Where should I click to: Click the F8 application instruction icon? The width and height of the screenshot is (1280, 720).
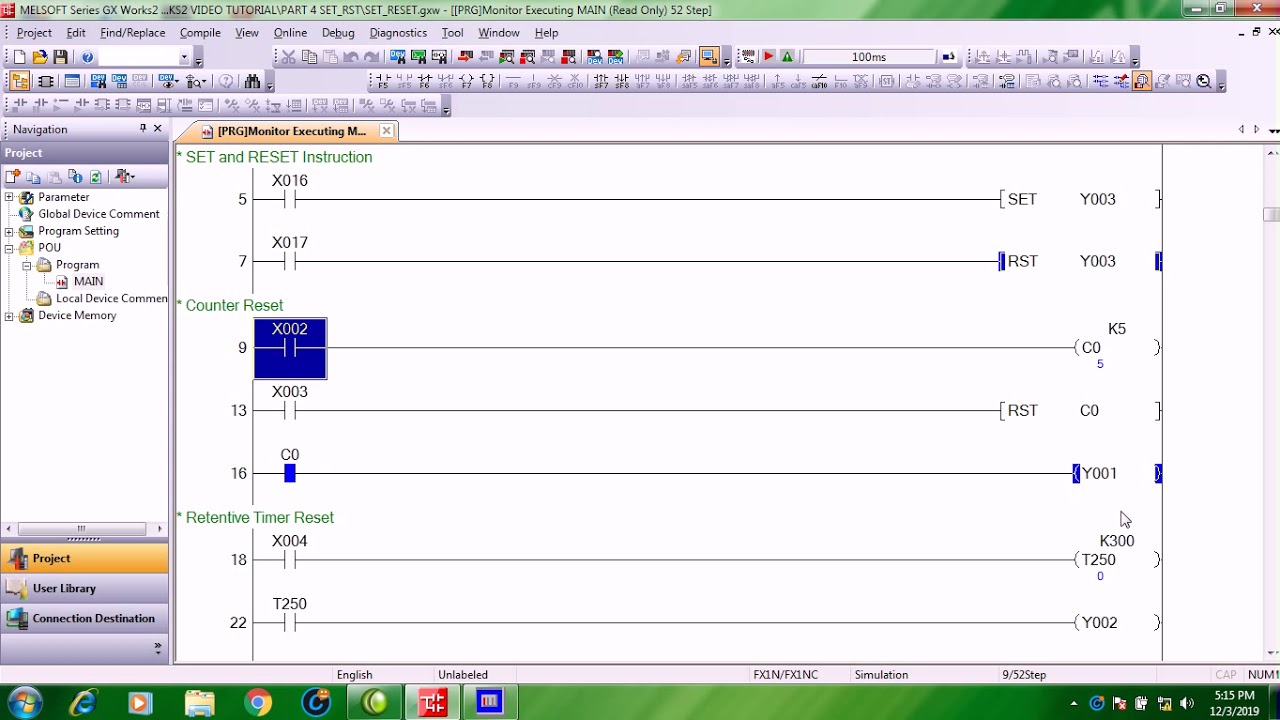coord(487,81)
